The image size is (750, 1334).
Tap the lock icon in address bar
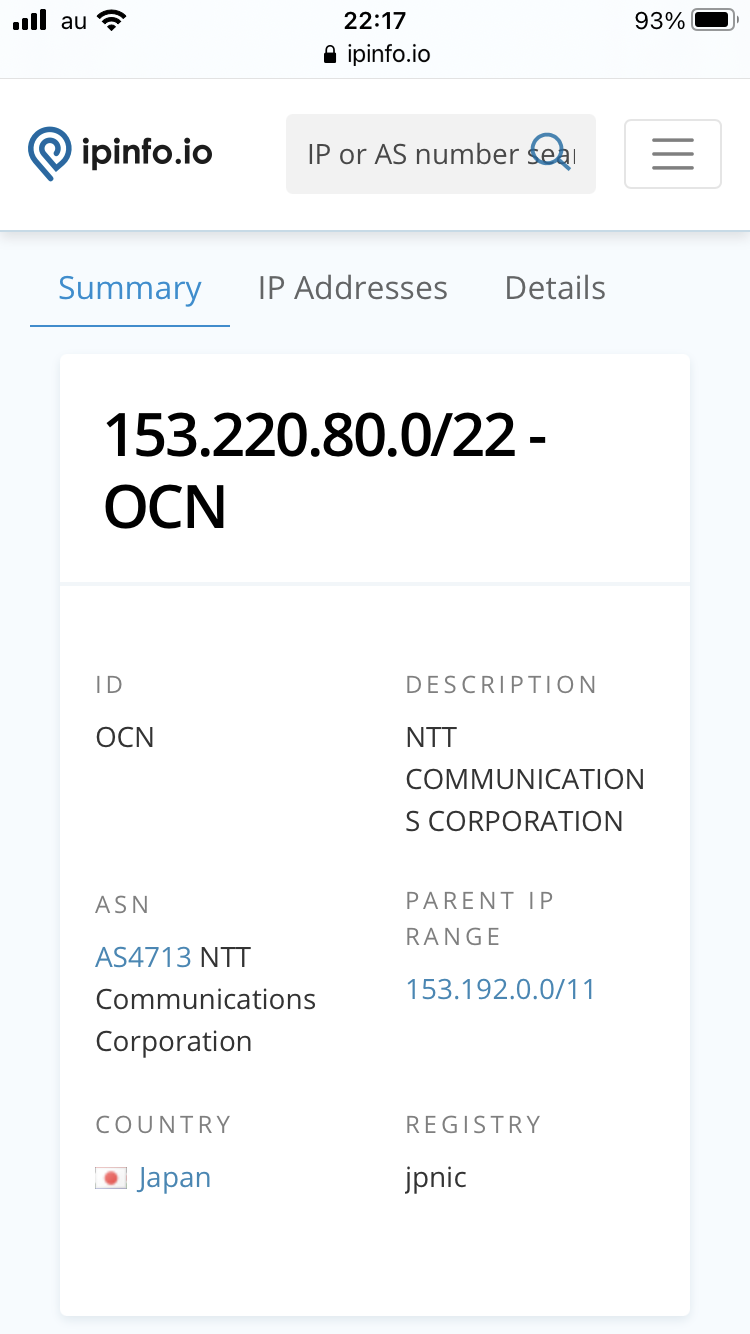(331, 55)
